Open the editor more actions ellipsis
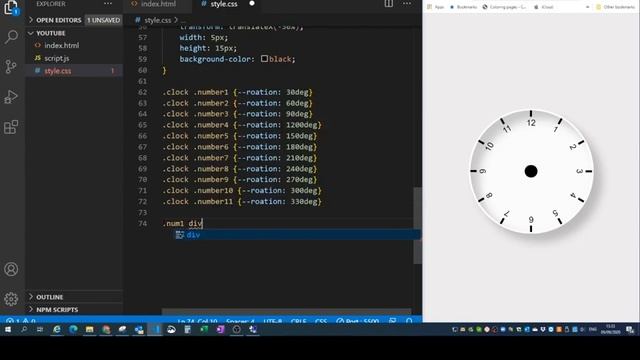 tap(407, 4)
